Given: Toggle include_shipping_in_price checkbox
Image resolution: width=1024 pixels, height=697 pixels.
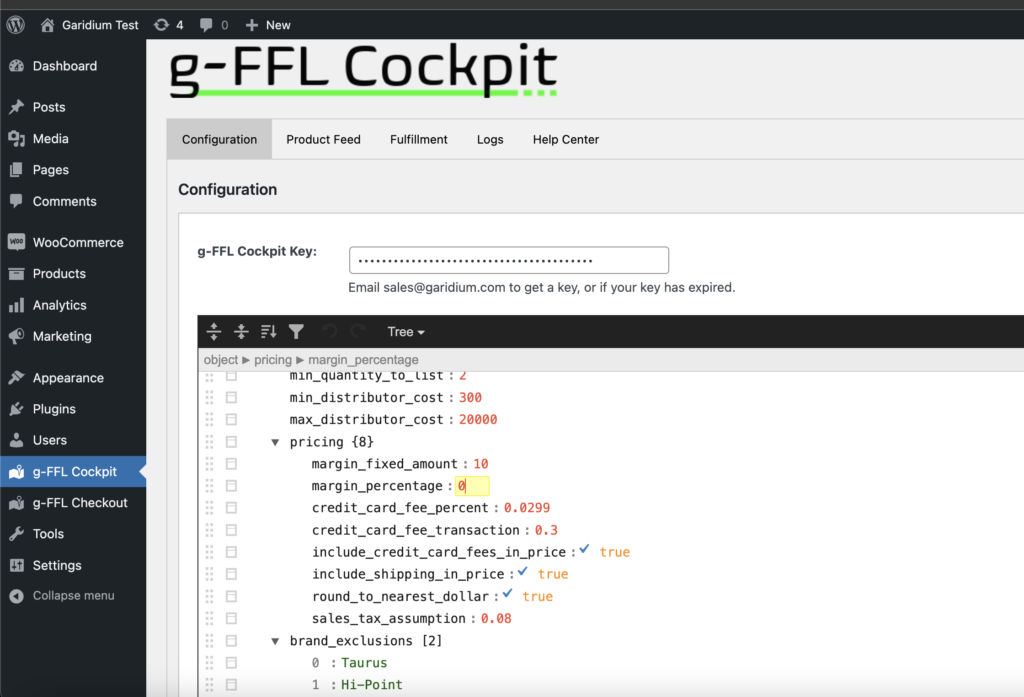Looking at the screenshot, I should click(x=523, y=572).
